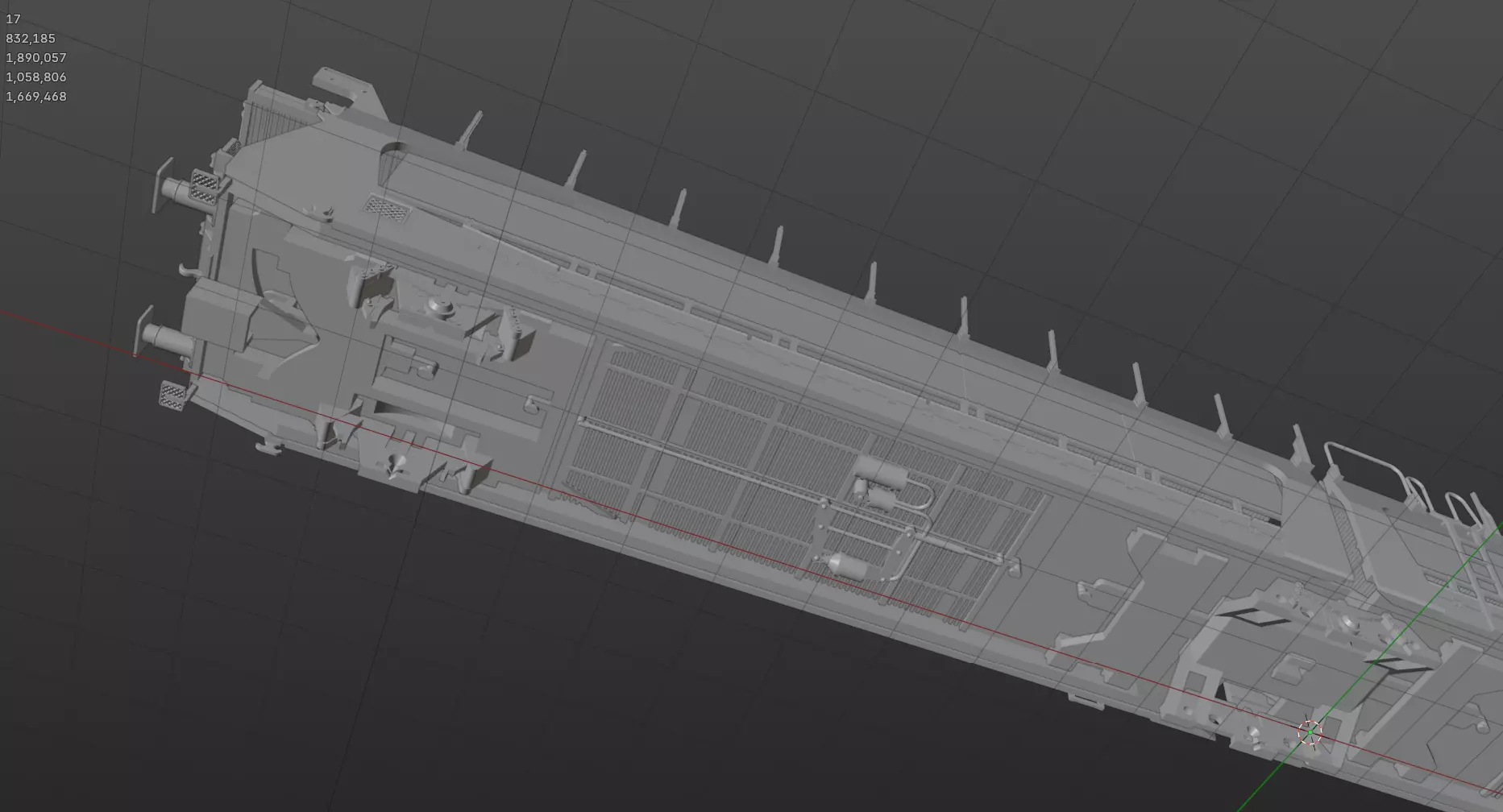Click the 1,669,468 statistics value

coord(36,96)
